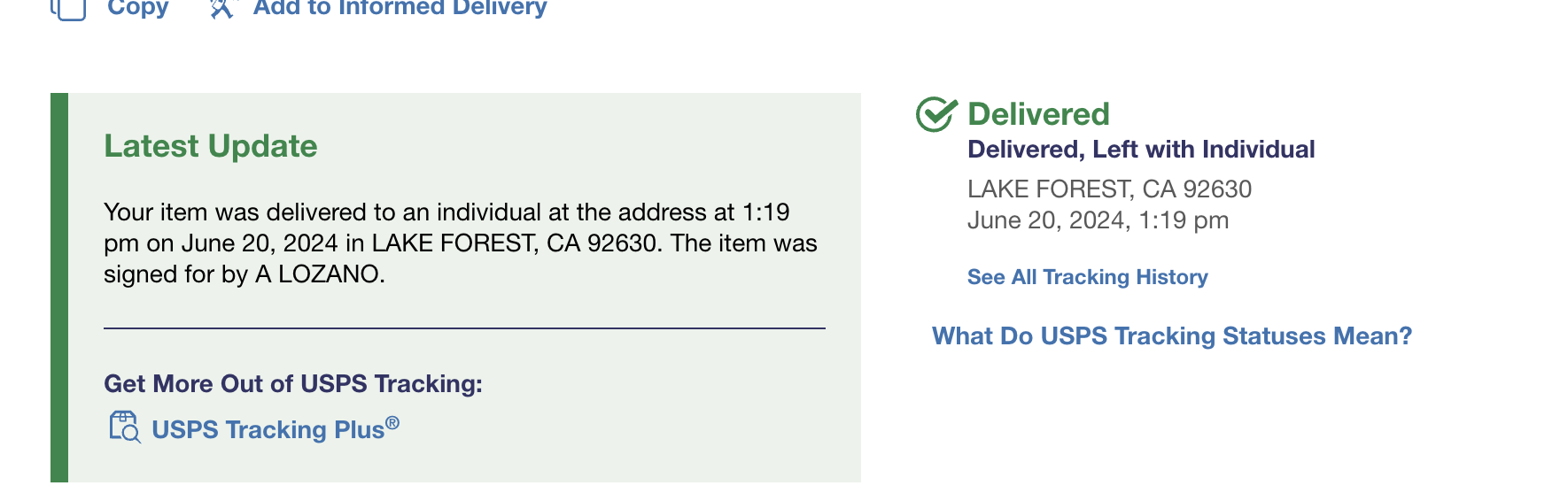Click the June 20, 2024, 1:19 pm timestamp
This screenshot has height=501, width=1568.
click(1098, 220)
